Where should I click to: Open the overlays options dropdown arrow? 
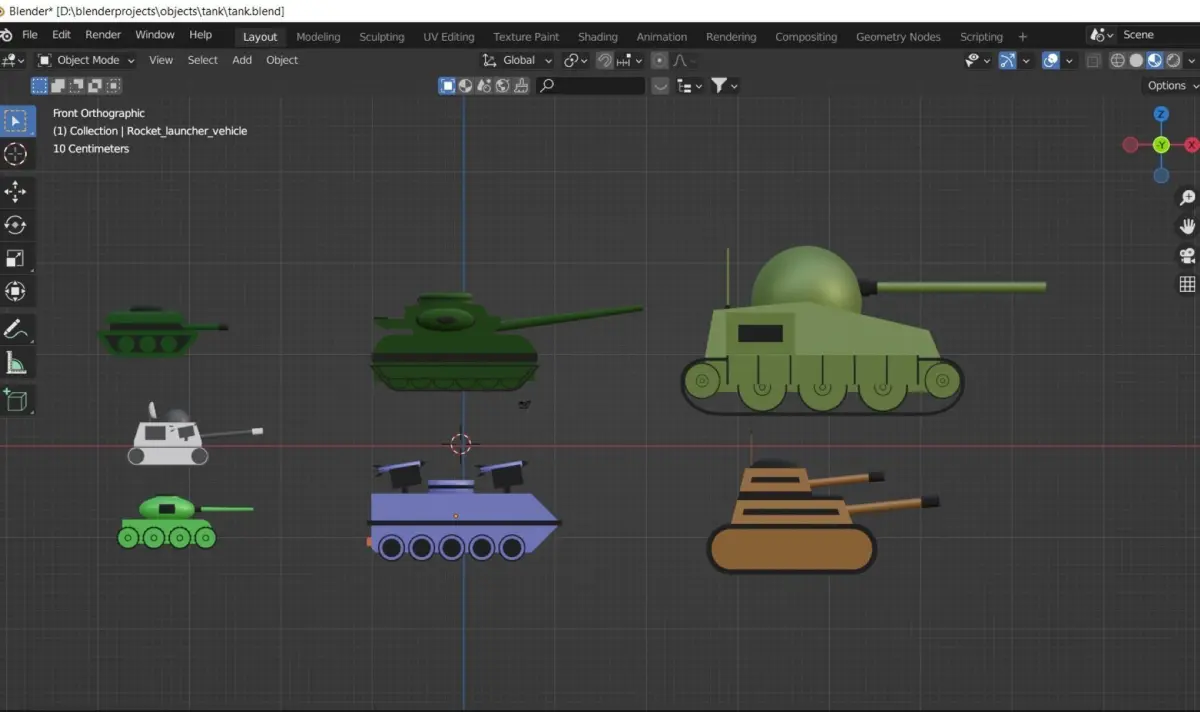click(x=1069, y=60)
